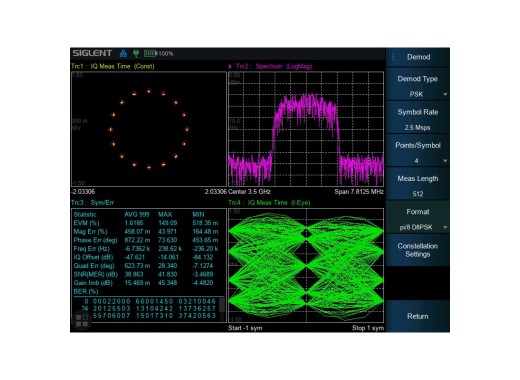520x380 pixels.
Task: Click the symbol data 66001450
Action: [x=154, y=301]
